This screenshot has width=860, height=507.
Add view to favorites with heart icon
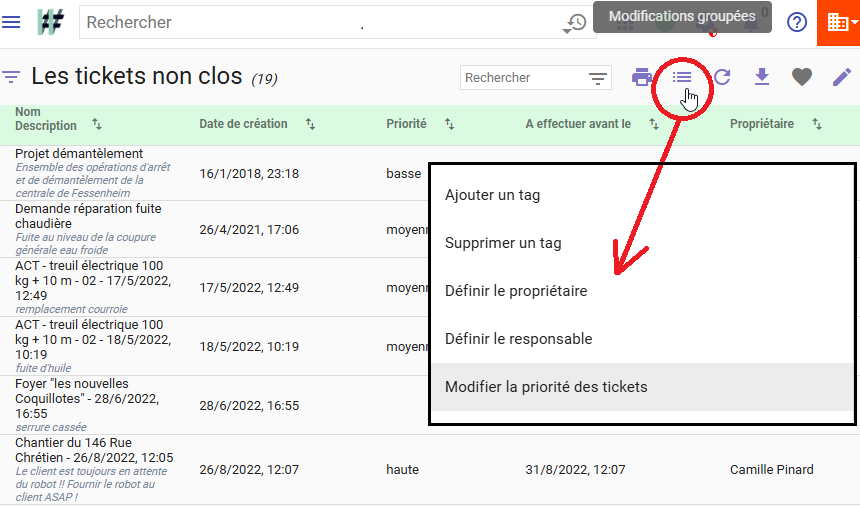point(801,77)
